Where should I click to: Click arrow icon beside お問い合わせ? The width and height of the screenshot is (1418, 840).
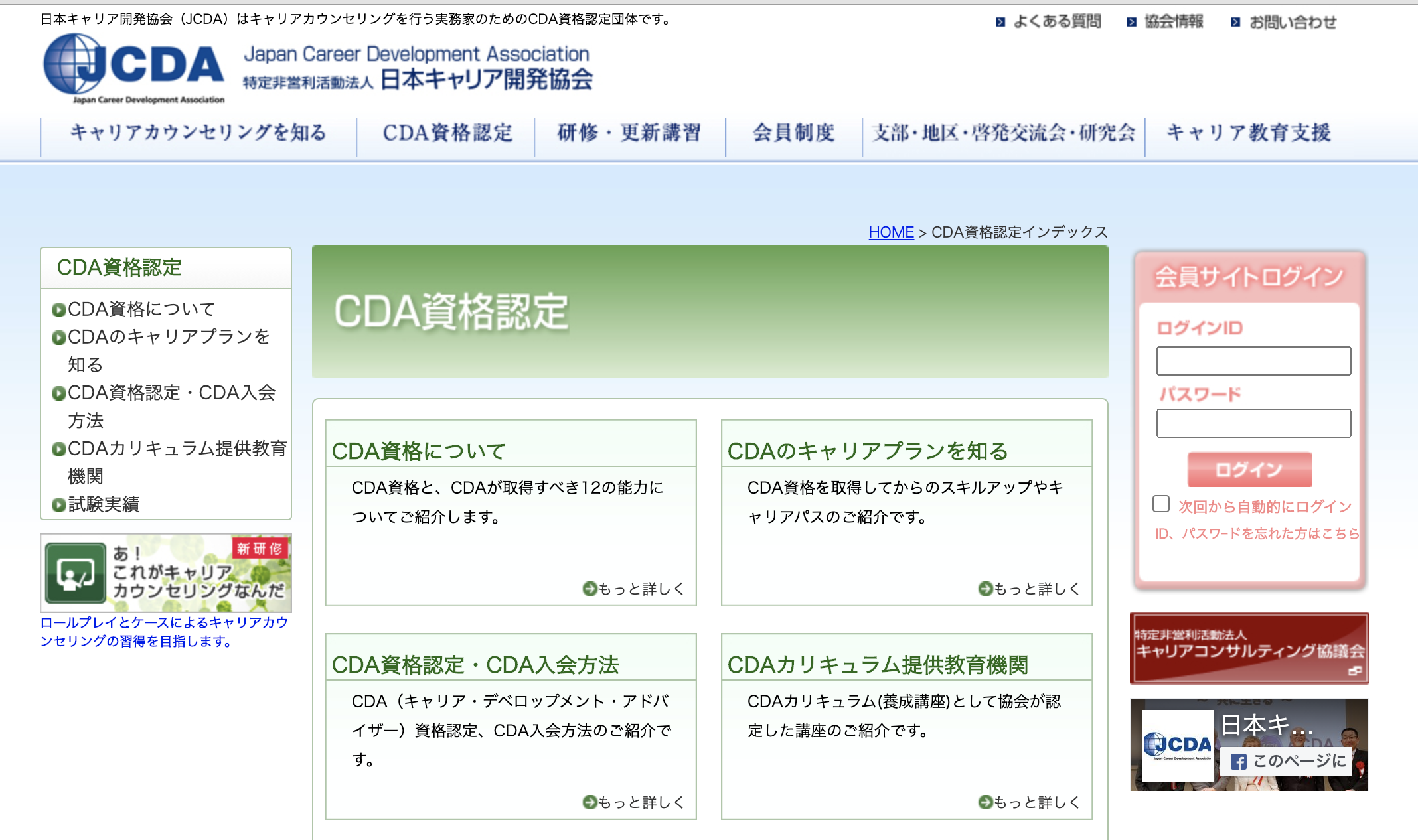[1235, 22]
